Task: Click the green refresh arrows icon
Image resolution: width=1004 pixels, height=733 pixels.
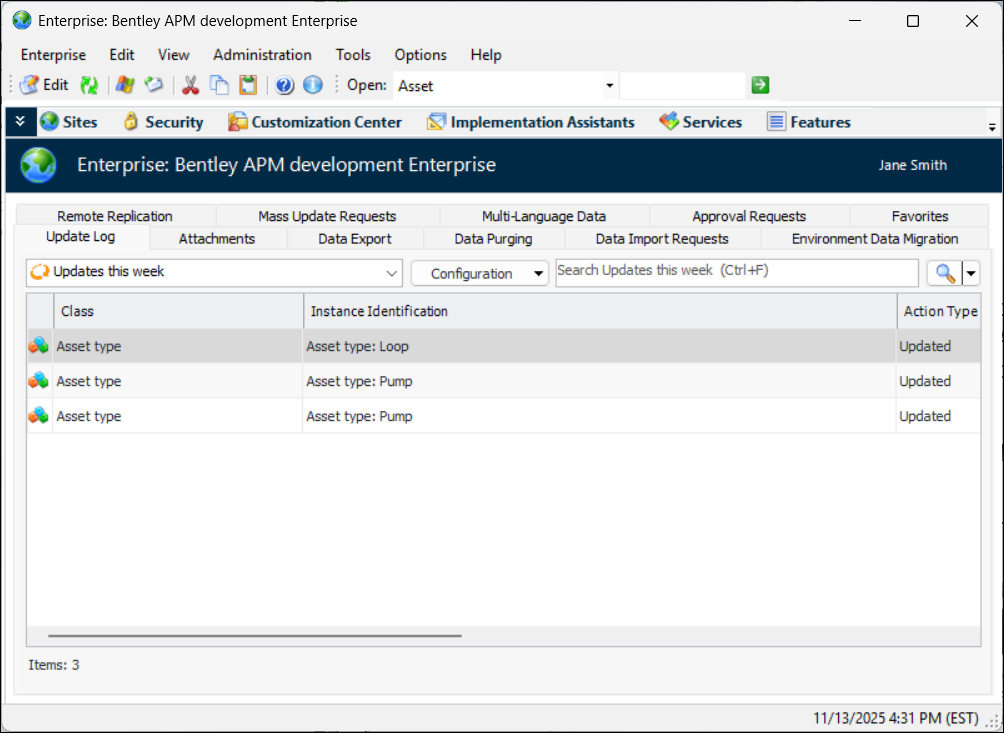Action: [x=89, y=85]
